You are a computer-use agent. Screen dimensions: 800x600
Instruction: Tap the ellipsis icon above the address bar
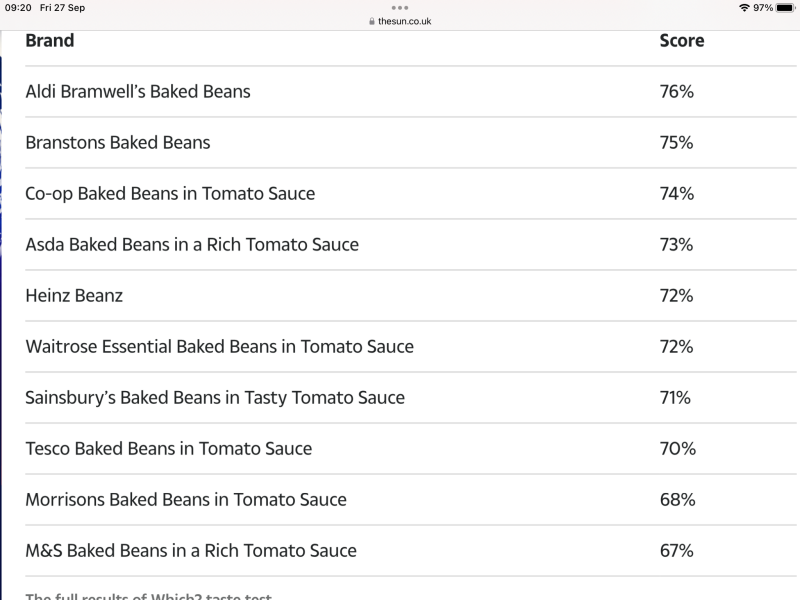pyautogui.click(x=400, y=8)
